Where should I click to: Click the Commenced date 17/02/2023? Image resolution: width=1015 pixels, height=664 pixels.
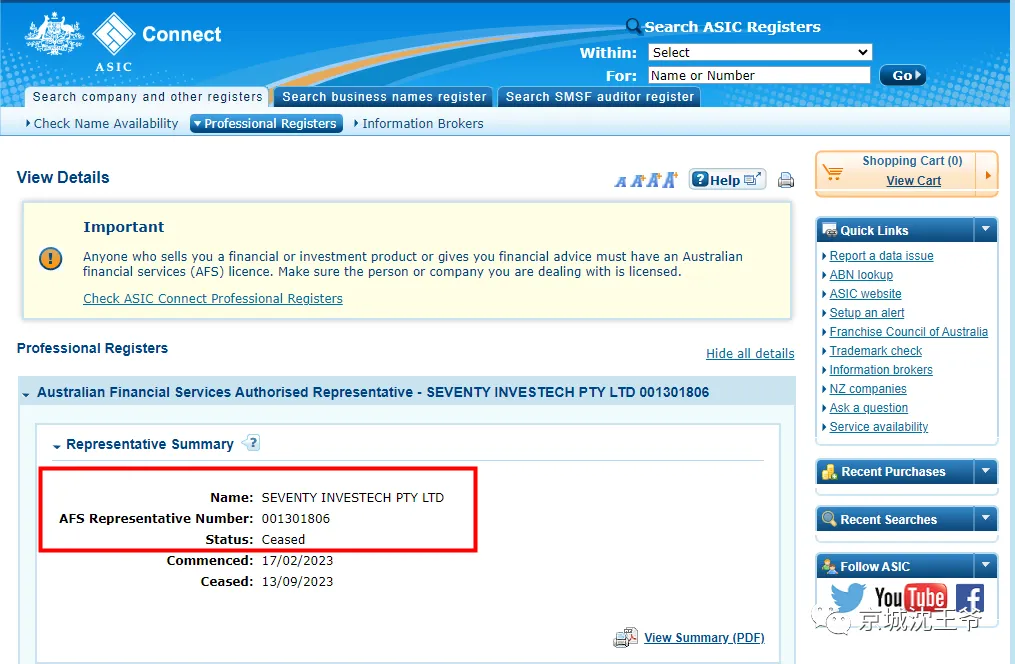pyautogui.click(x=297, y=560)
